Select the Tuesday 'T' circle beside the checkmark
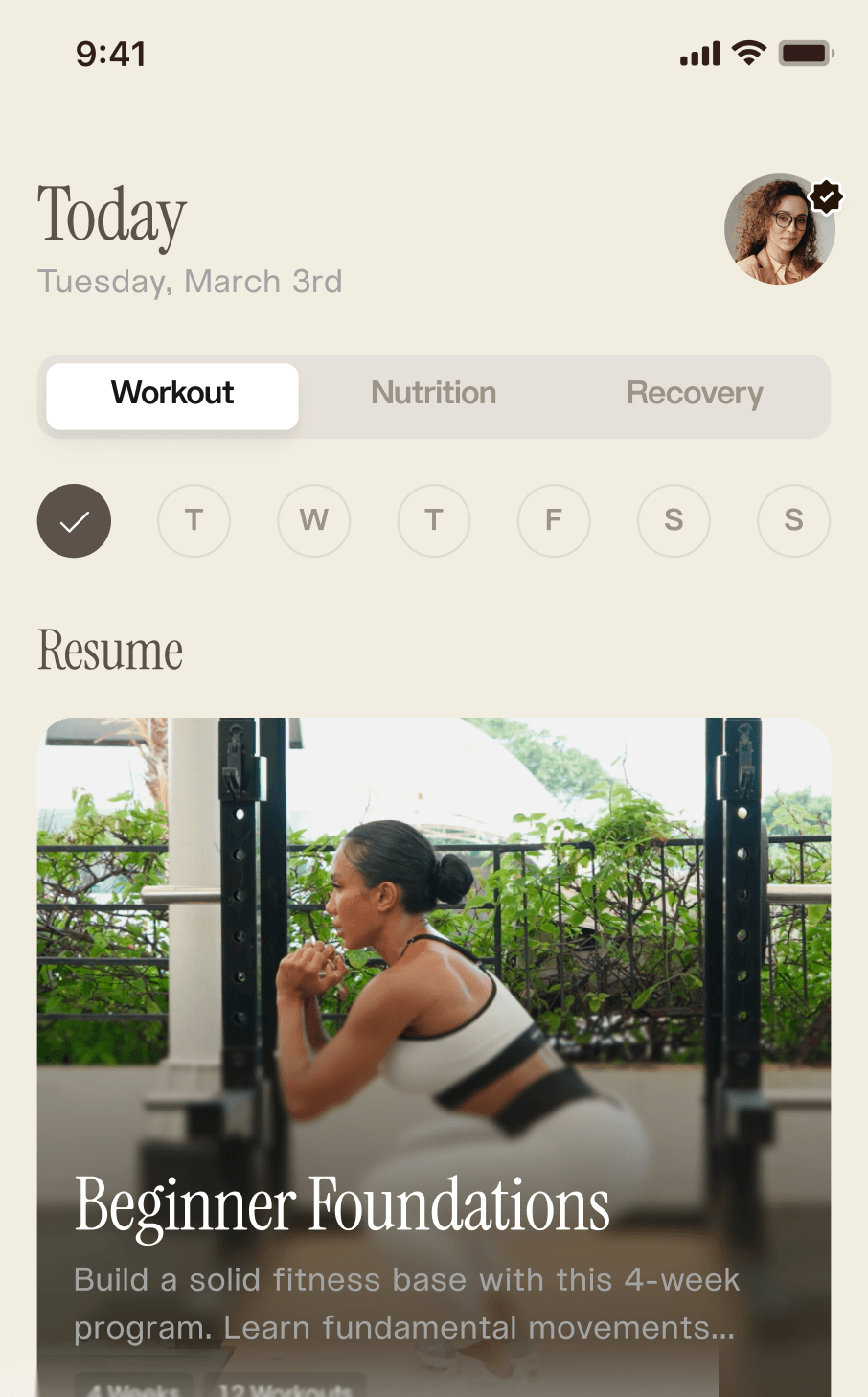Viewport: 868px width, 1397px height. tap(194, 520)
